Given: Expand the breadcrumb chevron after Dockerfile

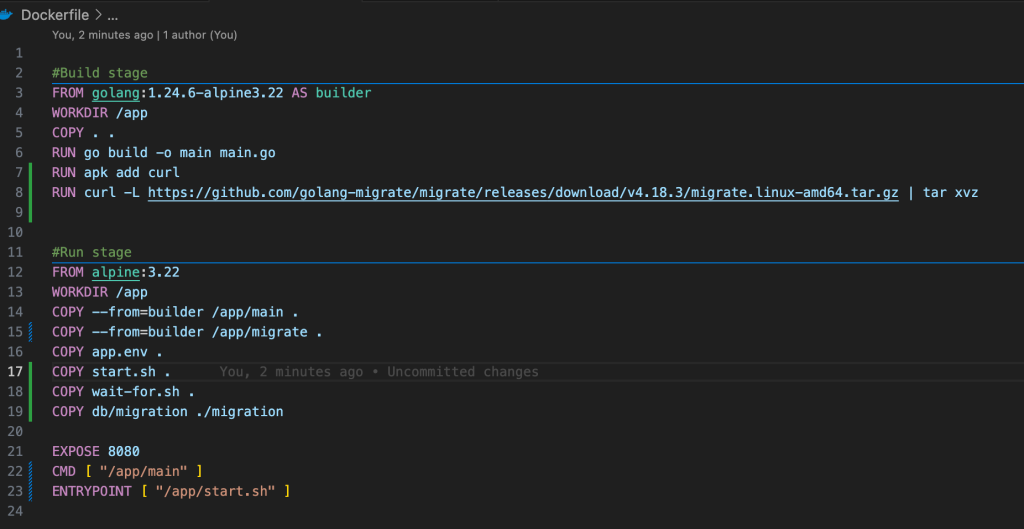Looking at the screenshot, I should [97, 15].
